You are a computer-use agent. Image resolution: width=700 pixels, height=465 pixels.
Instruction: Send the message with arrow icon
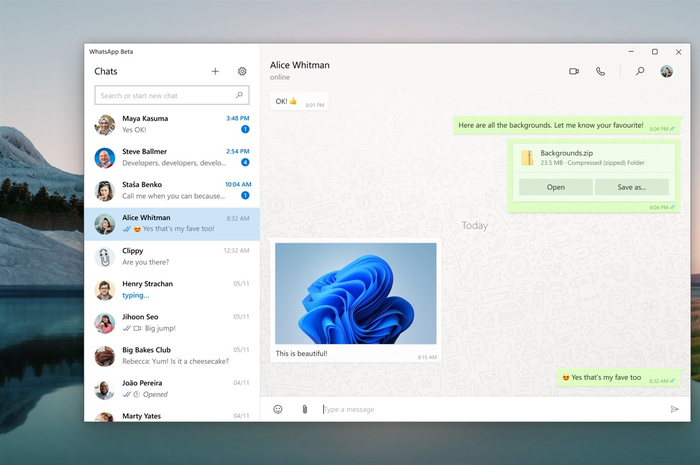coord(675,409)
